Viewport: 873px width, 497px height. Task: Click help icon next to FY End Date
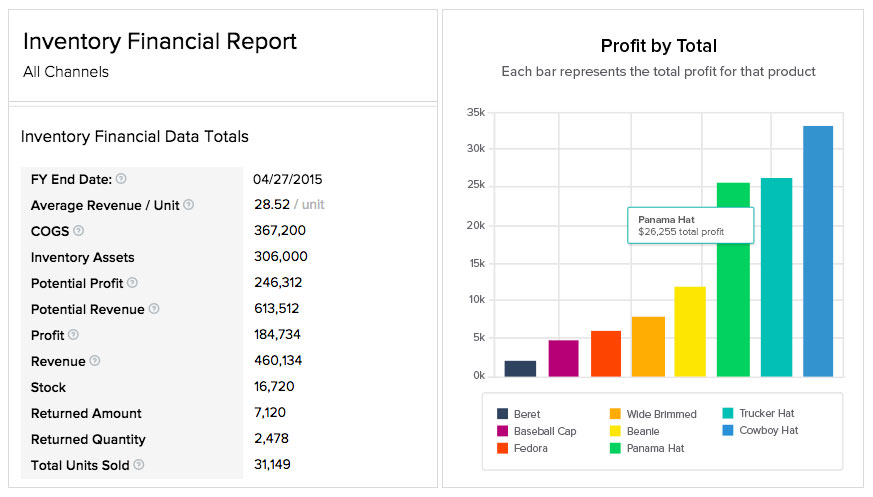tap(121, 179)
